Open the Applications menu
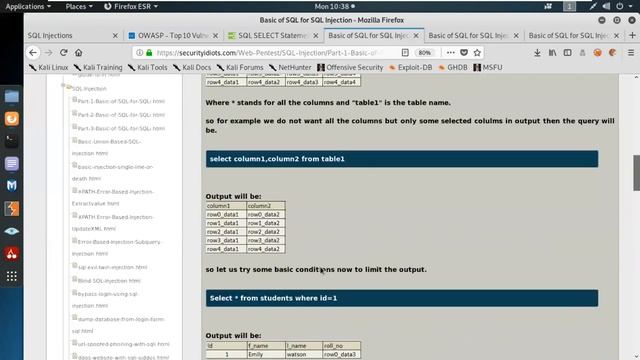This screenshot has height=360, width=640. click(x=28, y=6)
